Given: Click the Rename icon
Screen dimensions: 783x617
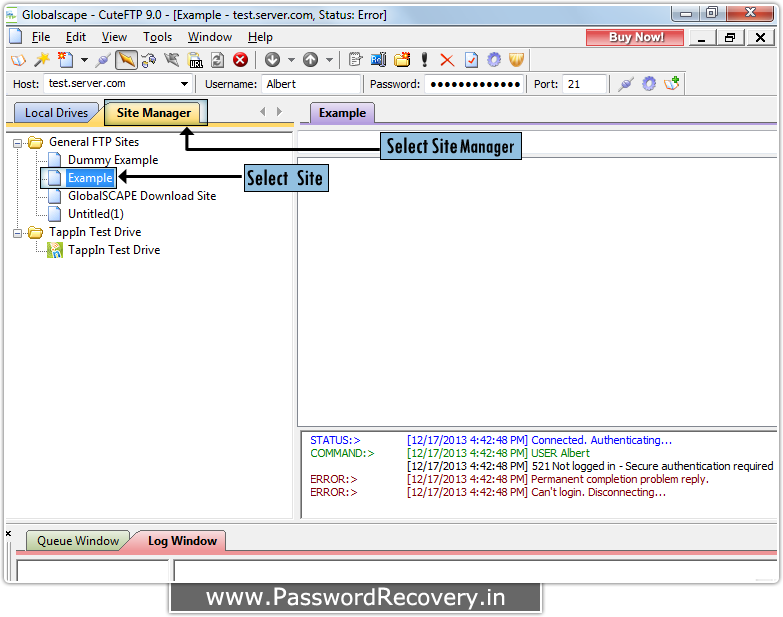Looking at the screenshot, I should (x=378, y=60).
